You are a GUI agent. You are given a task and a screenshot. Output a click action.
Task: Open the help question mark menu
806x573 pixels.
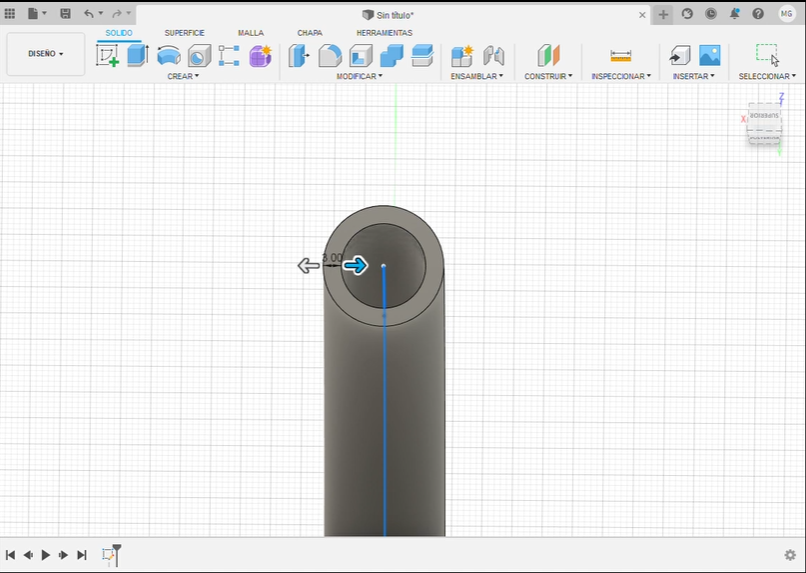758,14
